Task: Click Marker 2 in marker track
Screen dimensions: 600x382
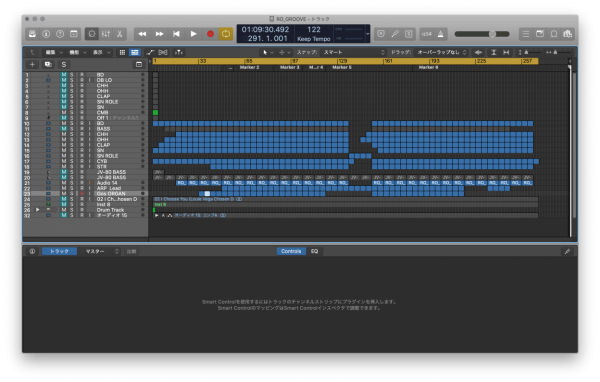Action: [249, 67]
